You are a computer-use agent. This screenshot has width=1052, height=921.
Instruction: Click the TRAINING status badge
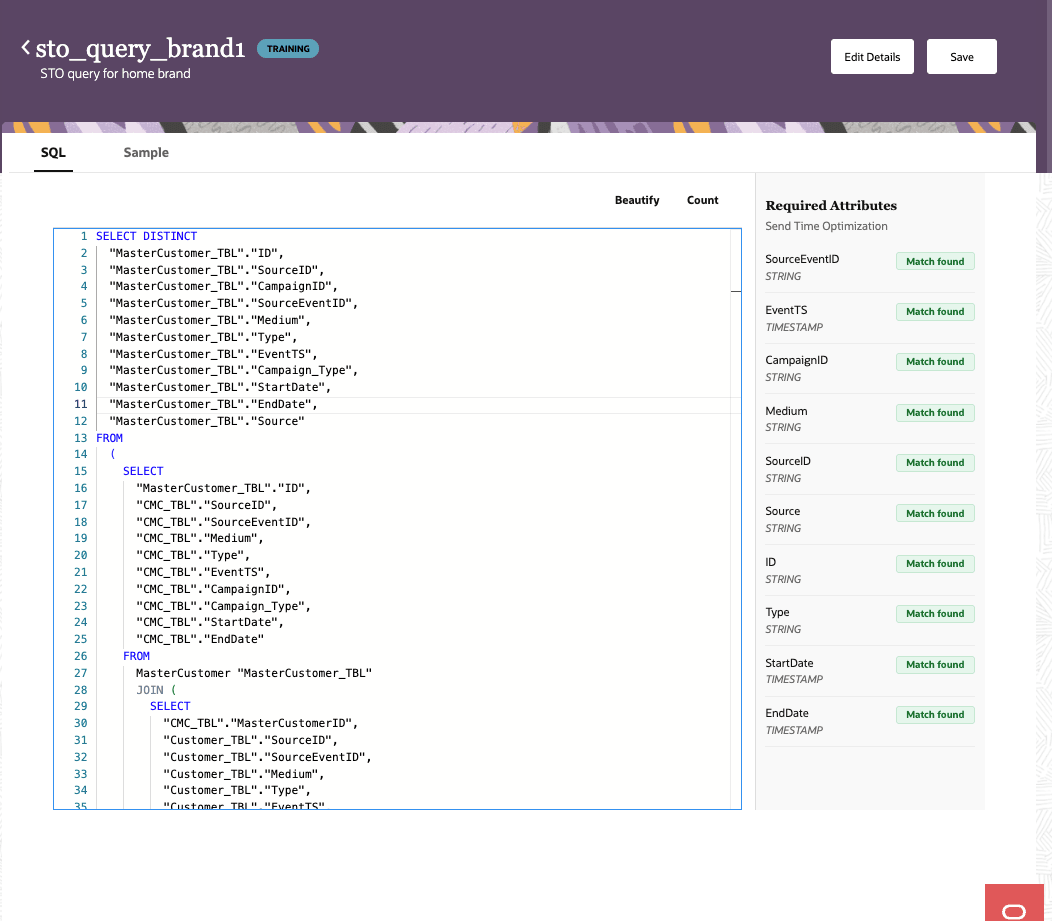[x=288, y=48]
